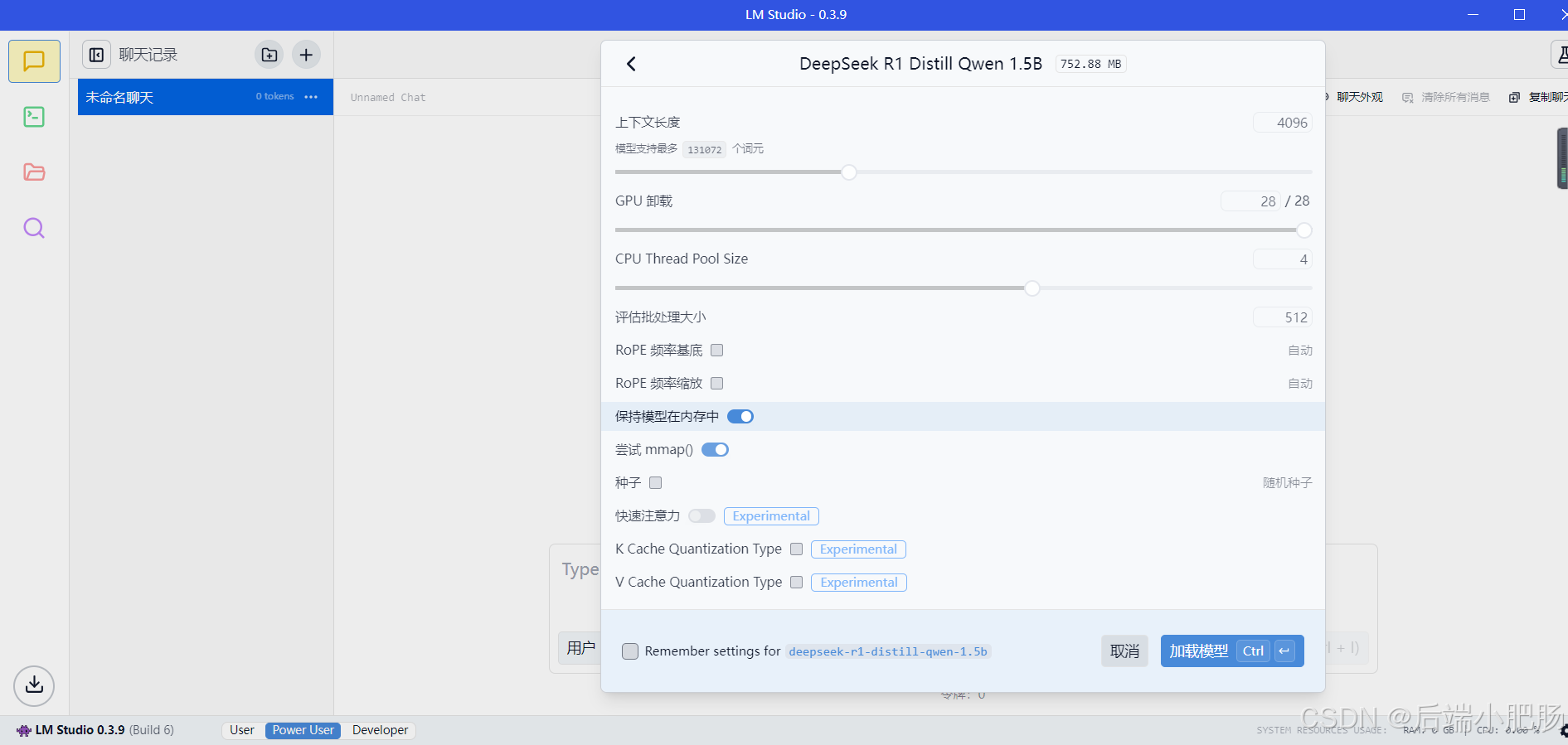Switch to Developer mode tab
The image size is (1568, 745).
(x=380, y=730)
